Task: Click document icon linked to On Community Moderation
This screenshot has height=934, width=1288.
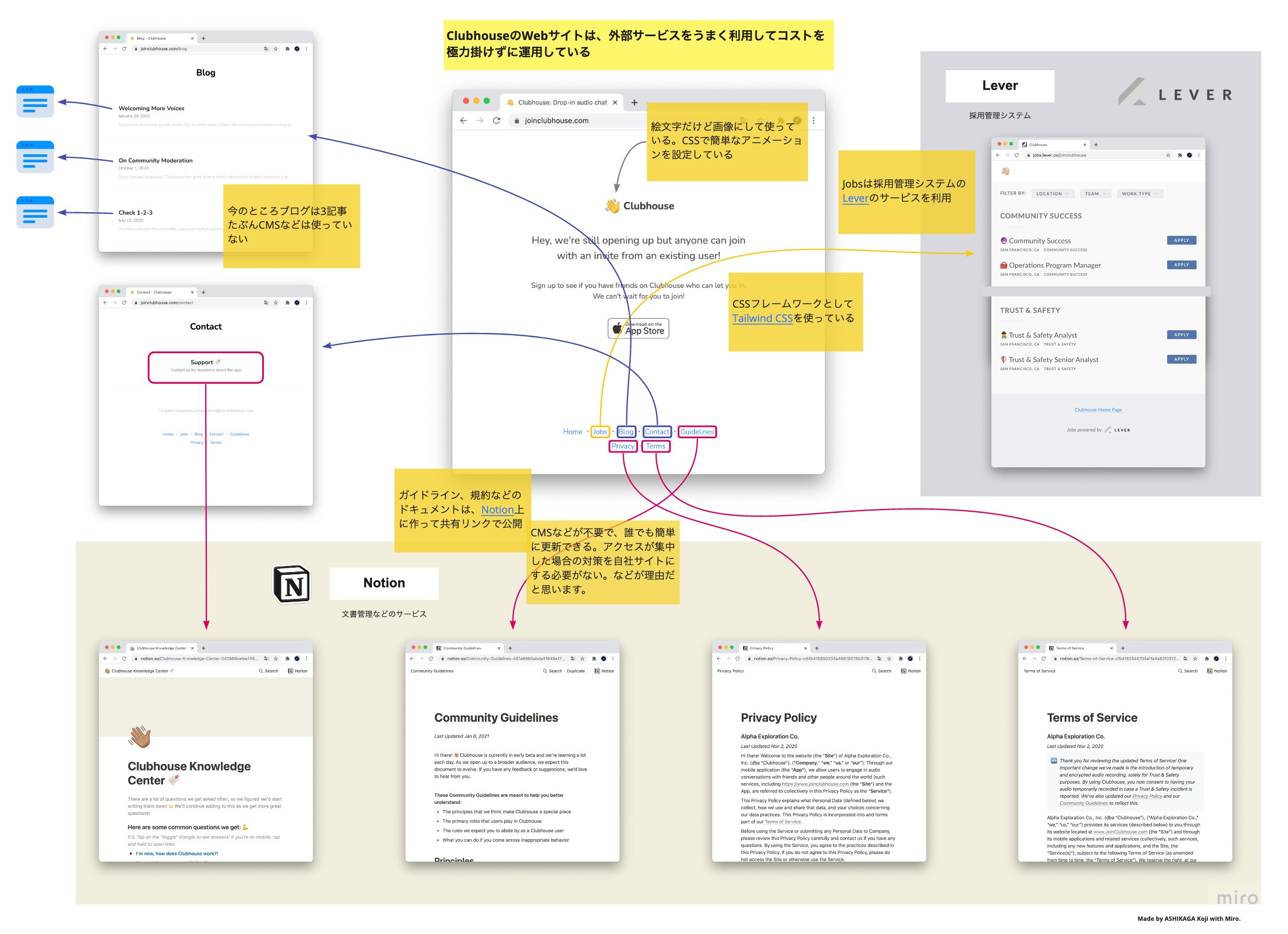Action: tap(35, 157)
